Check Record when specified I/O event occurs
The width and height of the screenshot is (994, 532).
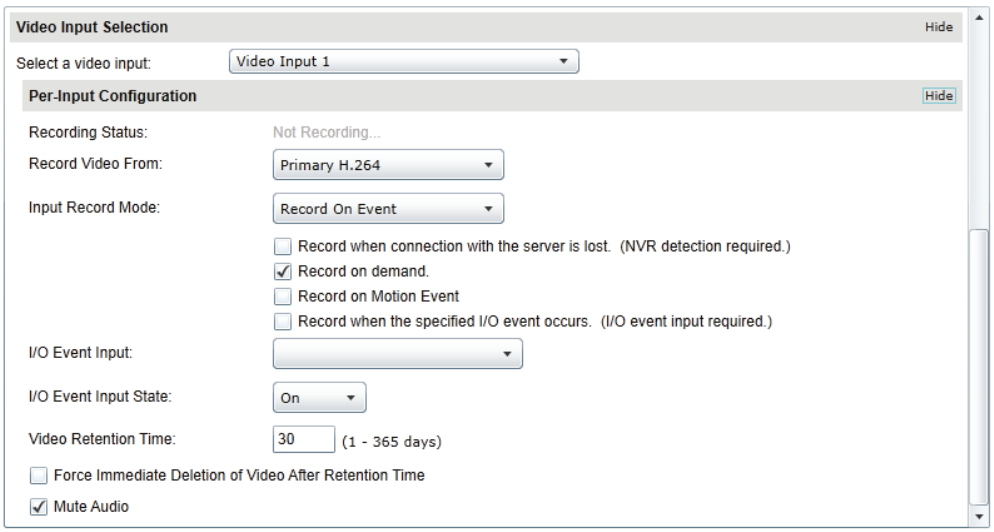[x=282, y=321]
